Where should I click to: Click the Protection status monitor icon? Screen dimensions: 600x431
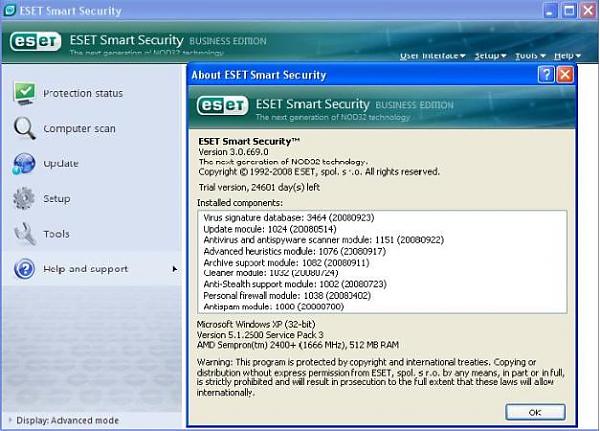(24, 93)
